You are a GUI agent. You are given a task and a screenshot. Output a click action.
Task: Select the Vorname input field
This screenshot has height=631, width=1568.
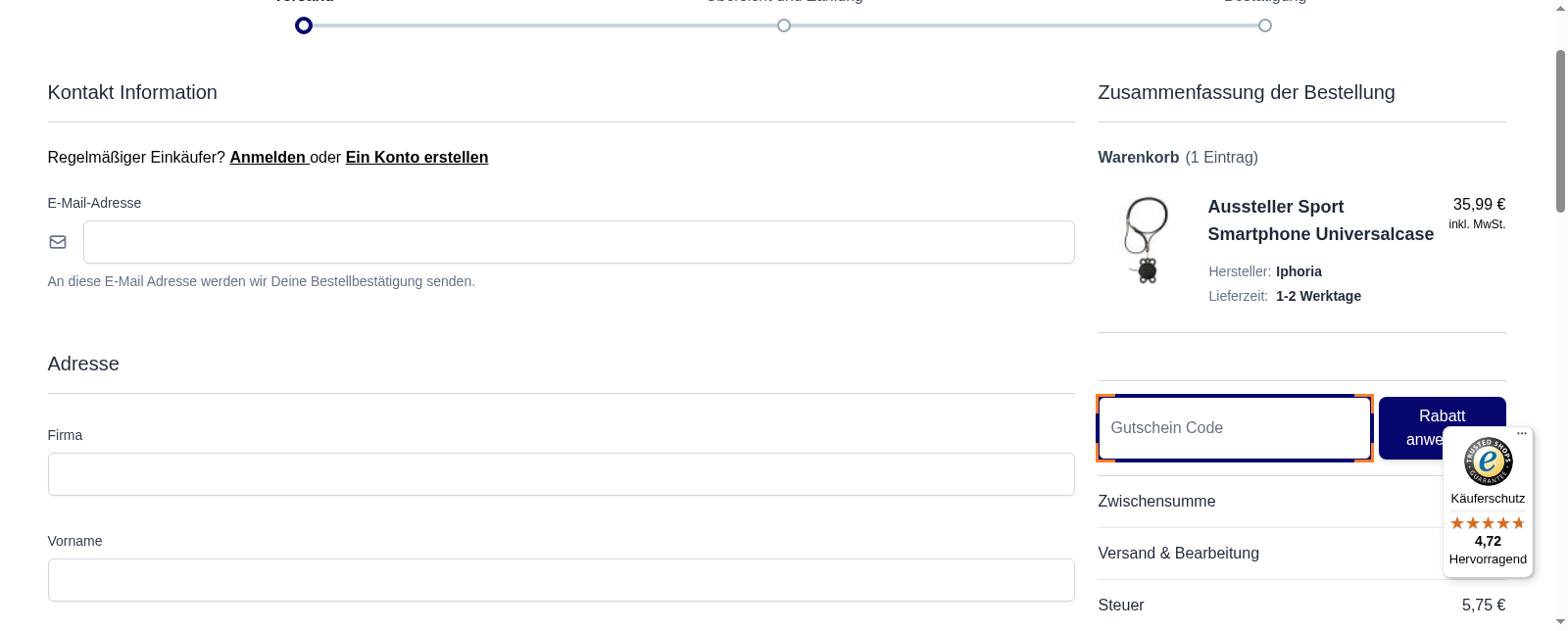(561, 580)
